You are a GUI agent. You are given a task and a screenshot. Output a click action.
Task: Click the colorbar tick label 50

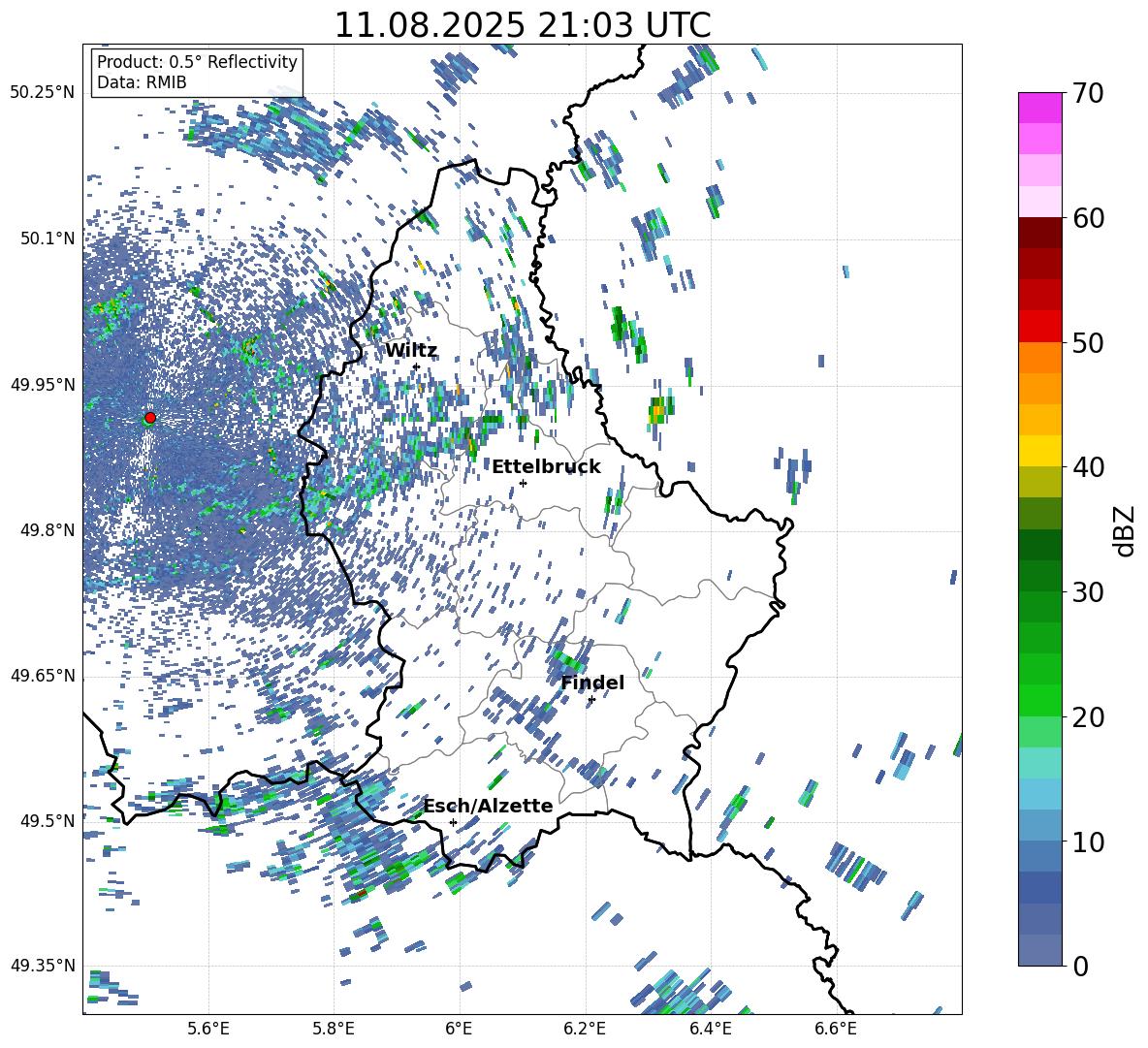(1088, 342)
